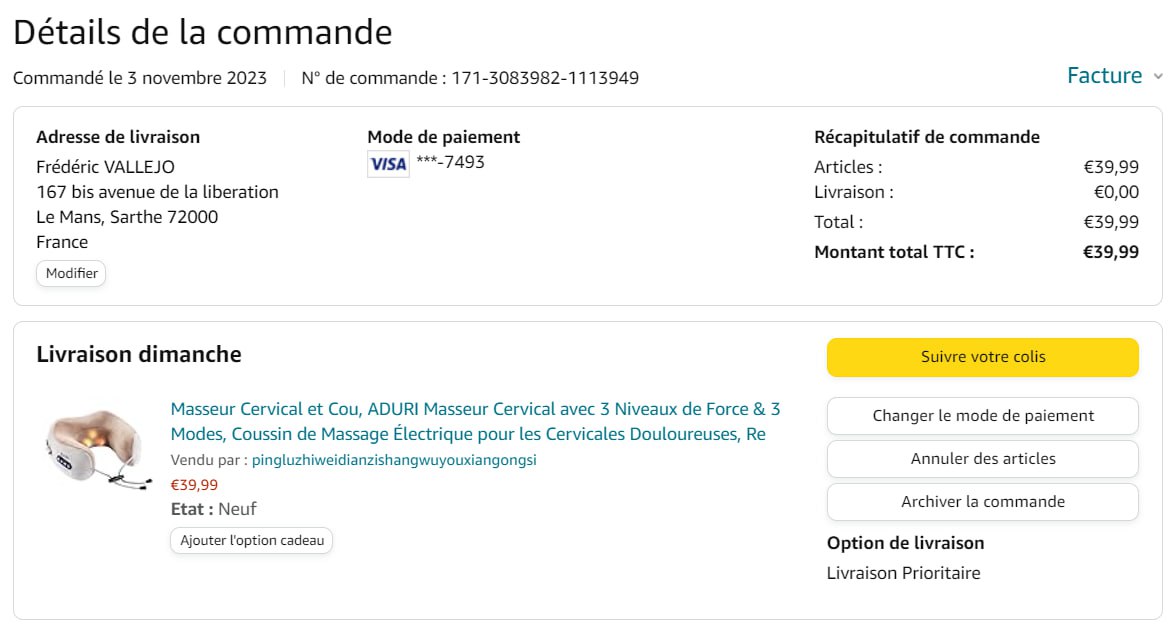Visit seller pingluzhiweidianzishangwuyouxiangongsi link
Image resolution: width=1170 pixels, height=625 pixels.
pos(394,460)
